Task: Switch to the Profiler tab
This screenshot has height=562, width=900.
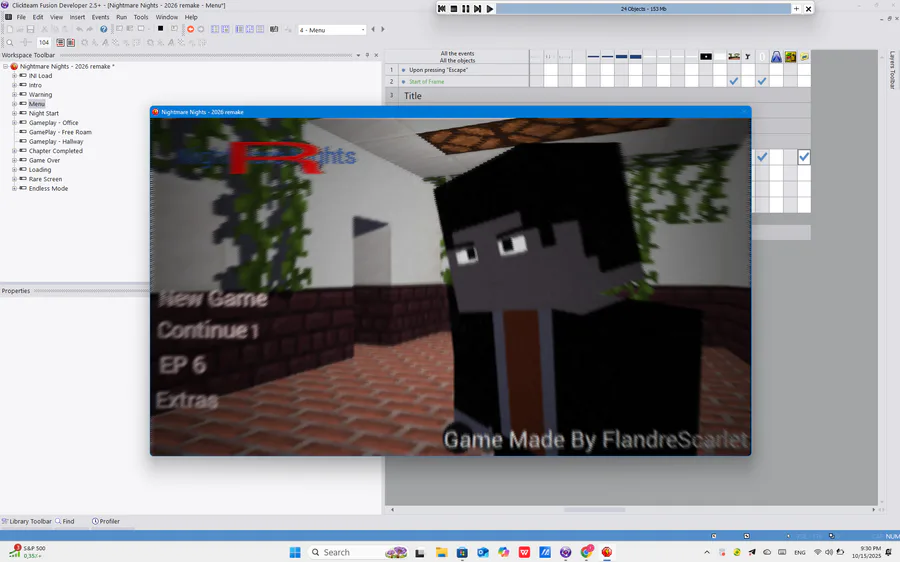Action: pyautogui.click(x=106, y=521)
